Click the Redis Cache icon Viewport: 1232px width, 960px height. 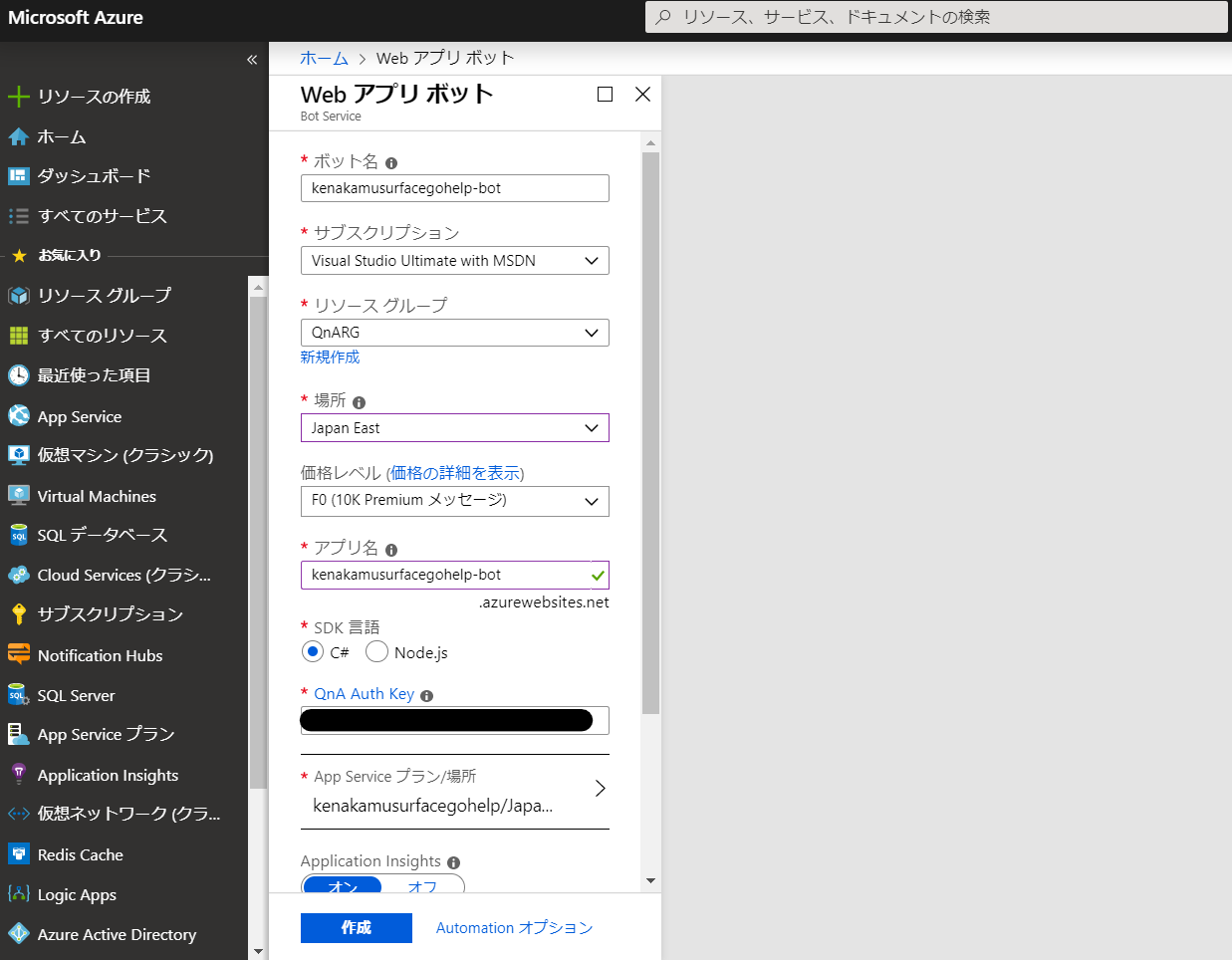pyautogui.click(x=18, y=854)
